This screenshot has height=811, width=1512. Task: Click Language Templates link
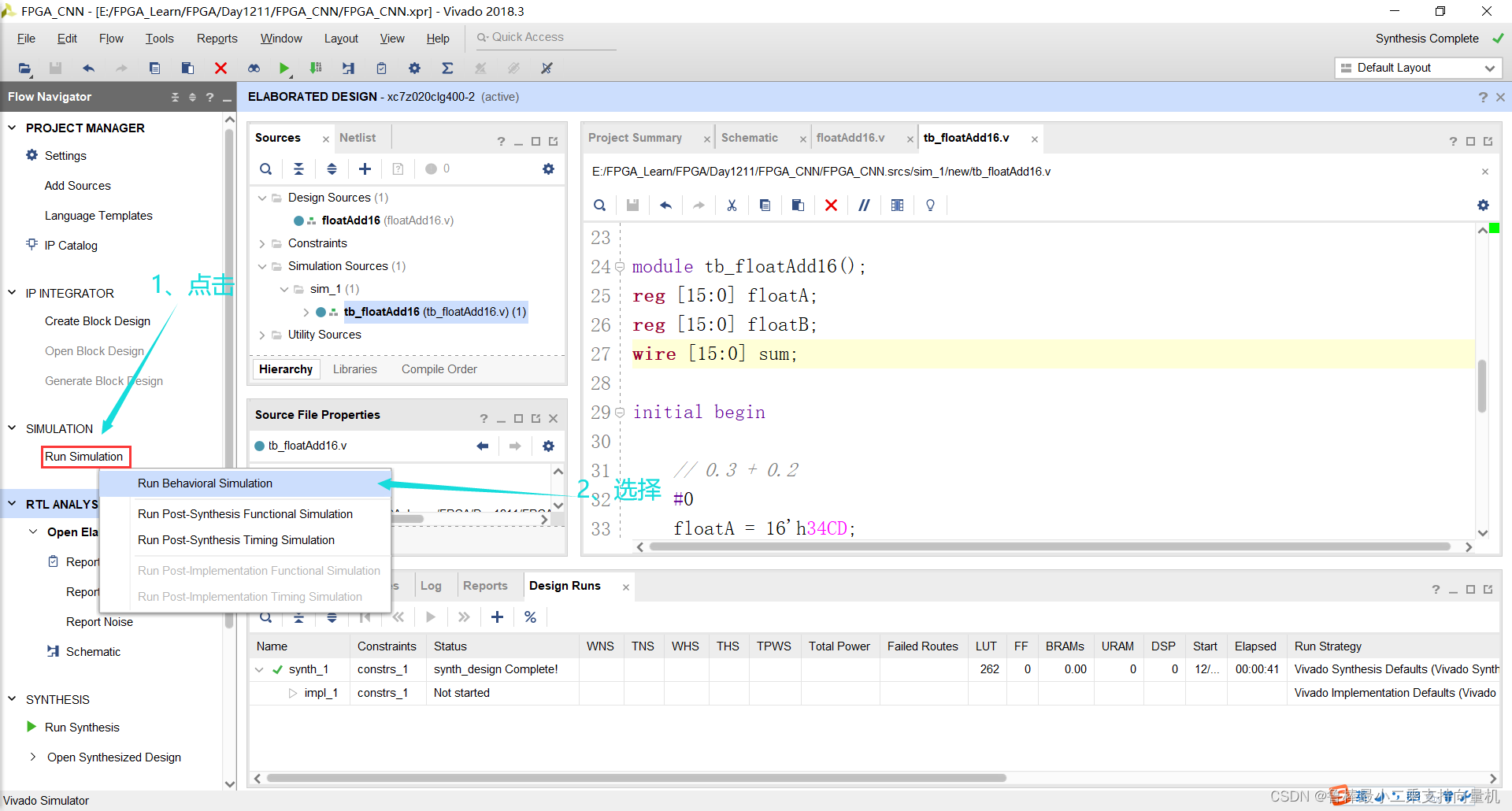pos(98,216)
